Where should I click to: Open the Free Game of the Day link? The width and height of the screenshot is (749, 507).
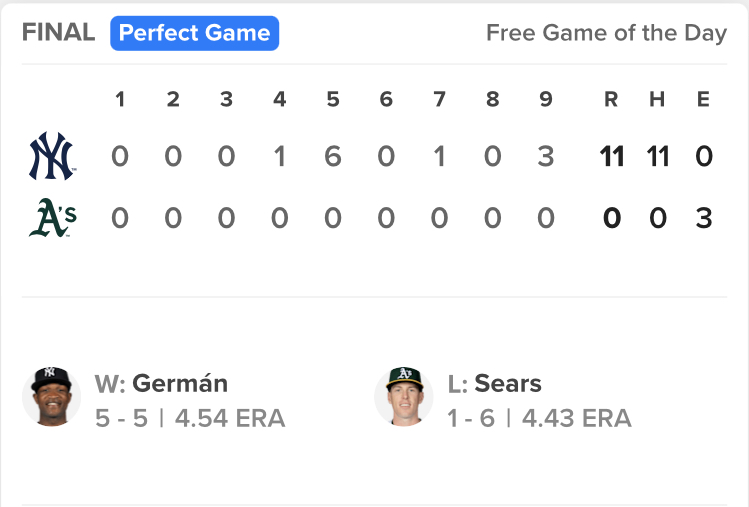point(607,33)
